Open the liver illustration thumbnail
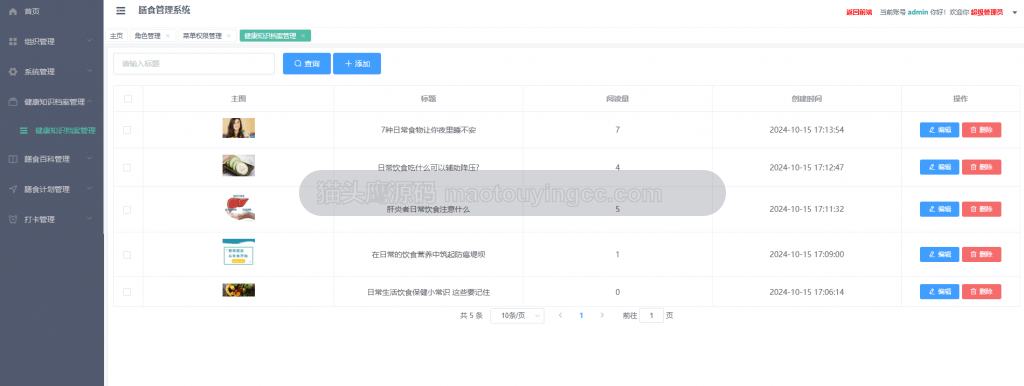This screenshot has height=386, width=1024. click(238, 208)
